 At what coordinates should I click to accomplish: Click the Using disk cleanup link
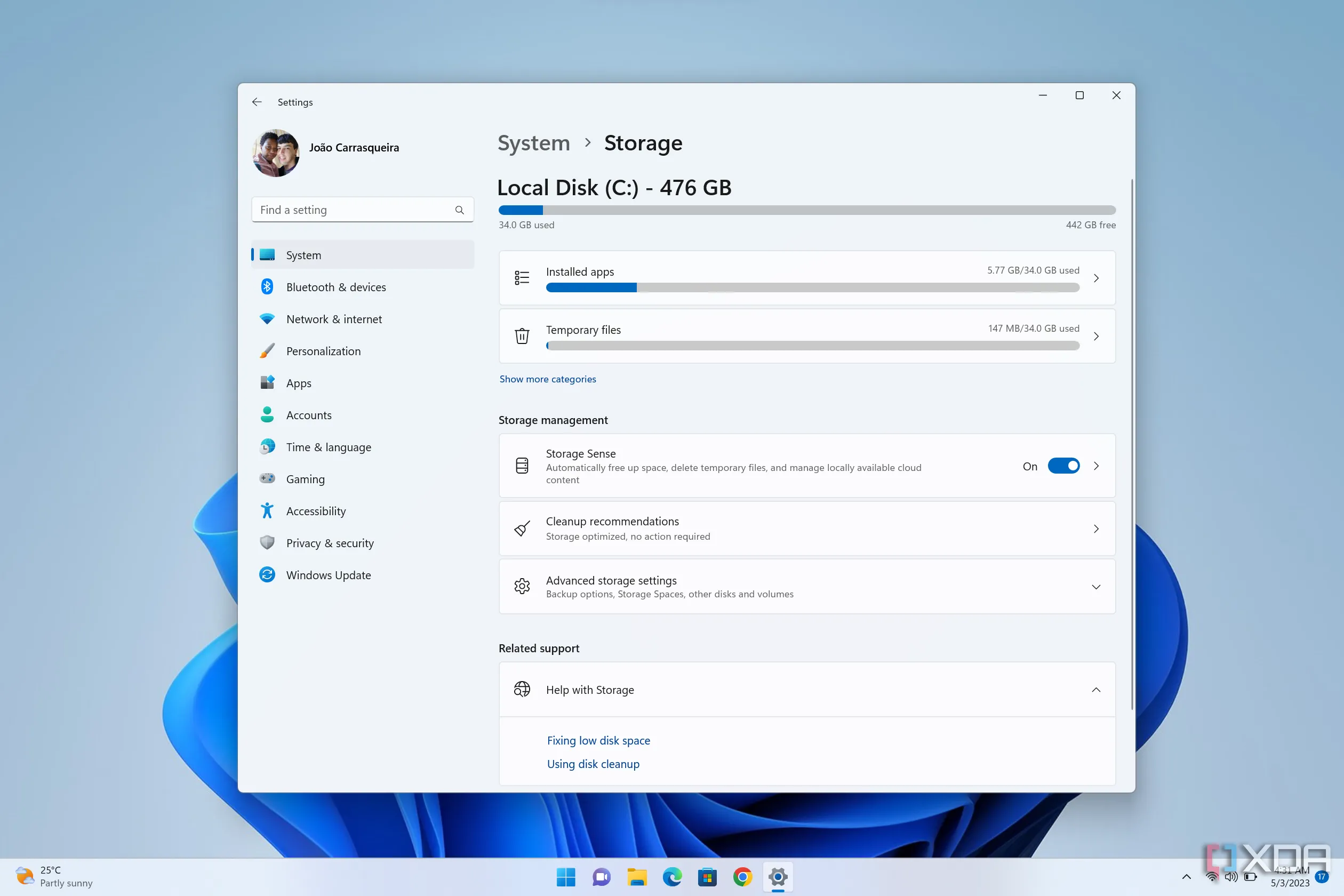pos(593,763)
